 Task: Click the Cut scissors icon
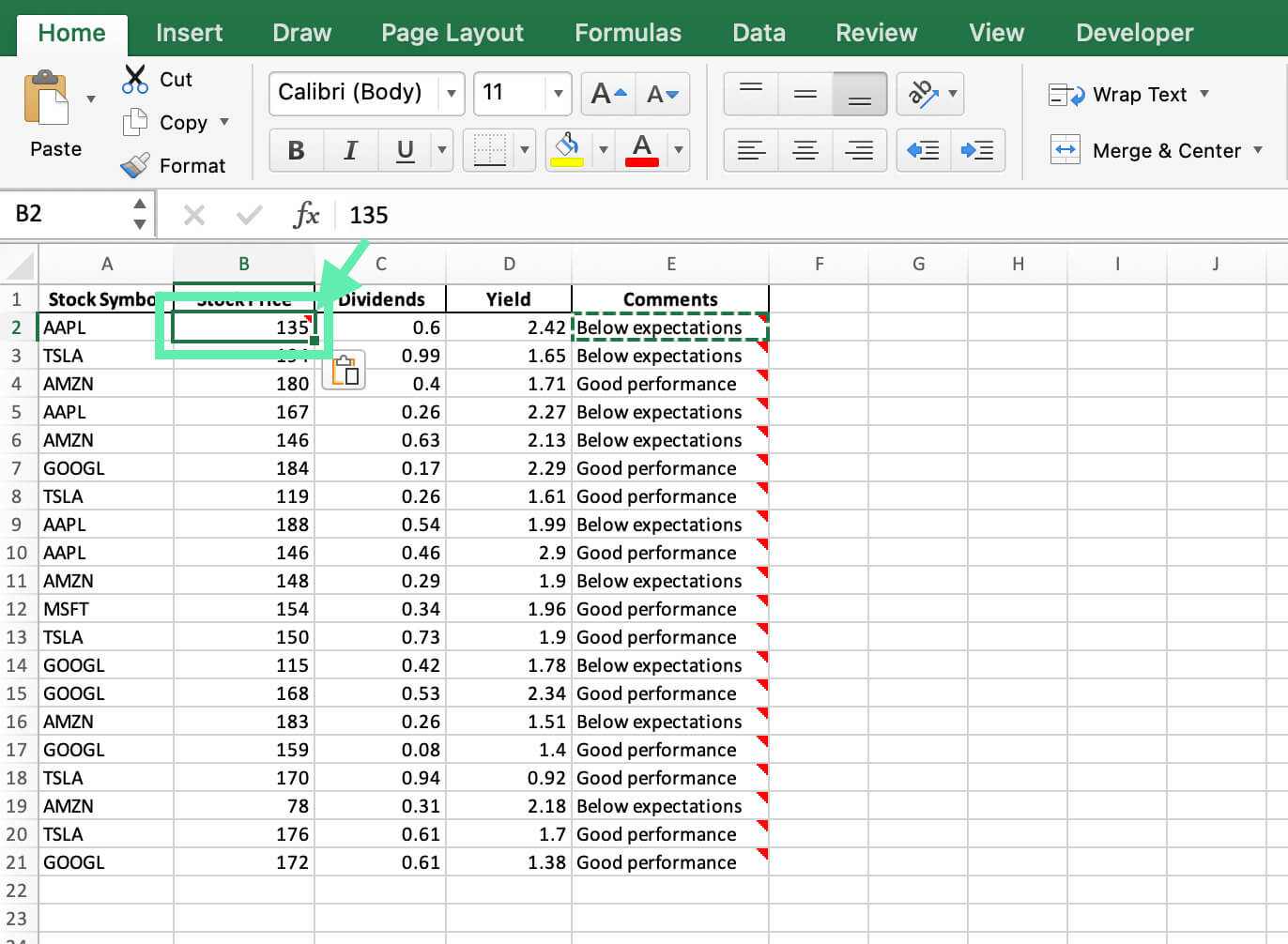pyautogui.click(x=135, y=79)
